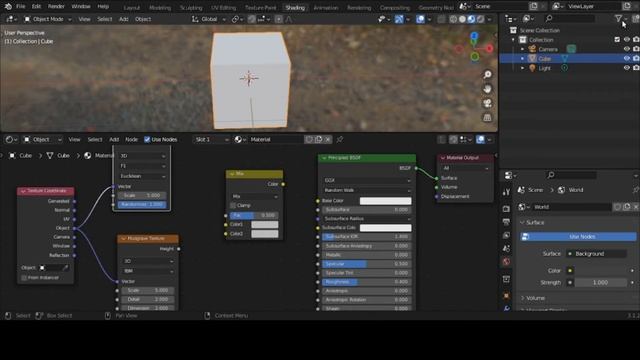Open the outliner filter funnel icon

point(618,18)
